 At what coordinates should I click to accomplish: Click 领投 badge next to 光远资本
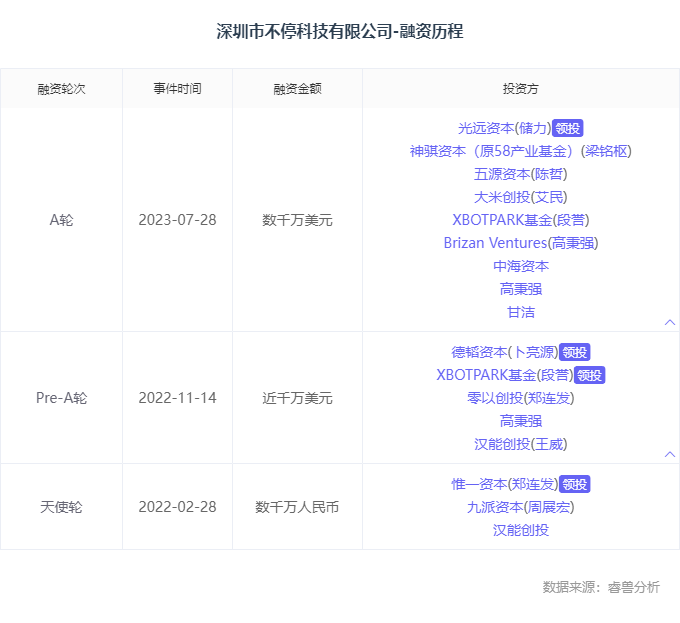pyautogui.click(x=567, y=128)
